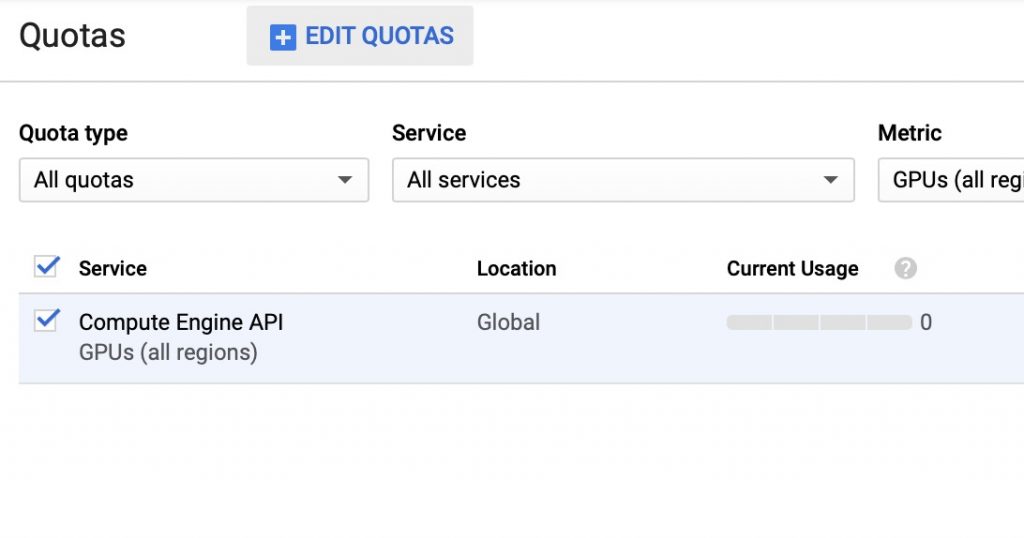Image resolution: width=1024 pixels, height=538 pixels.
Task: Click the Metric filter label
Action: pyautogui.click(x=909, y=133)
